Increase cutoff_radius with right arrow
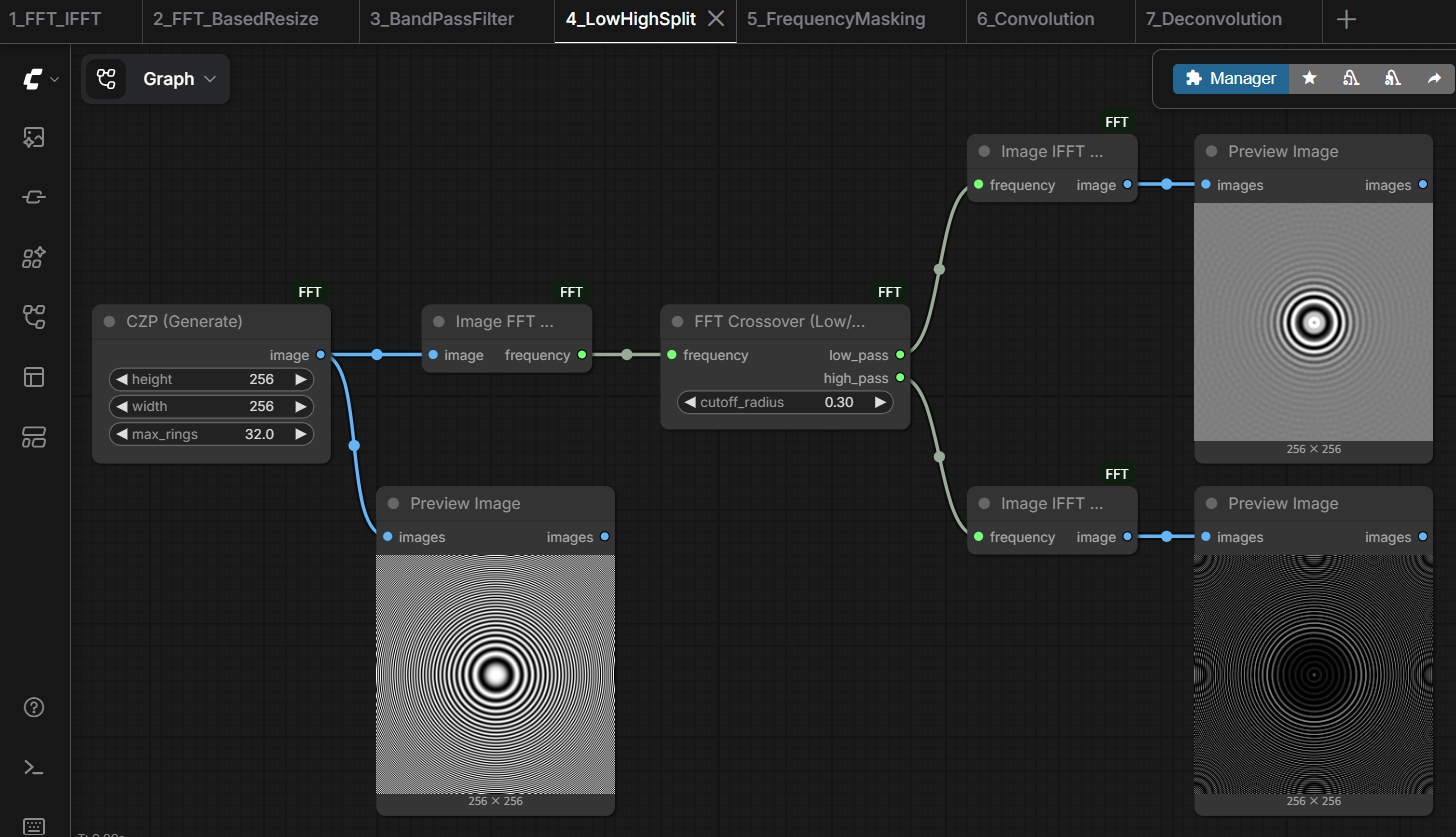 [880, 402]
